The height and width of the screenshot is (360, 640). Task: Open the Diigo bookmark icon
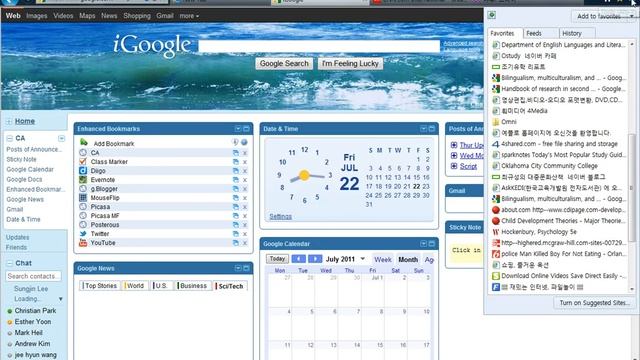click(x=83, y=171)
